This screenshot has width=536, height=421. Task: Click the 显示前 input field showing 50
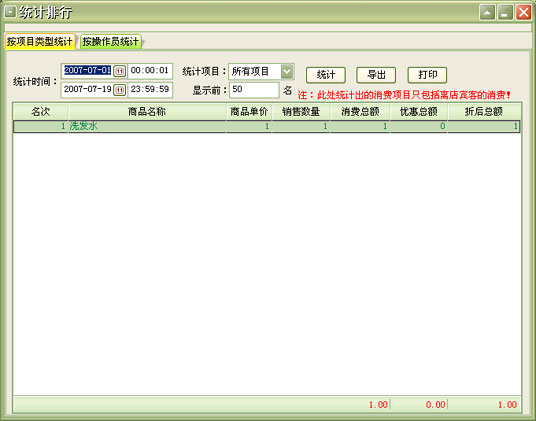[254, 90]
